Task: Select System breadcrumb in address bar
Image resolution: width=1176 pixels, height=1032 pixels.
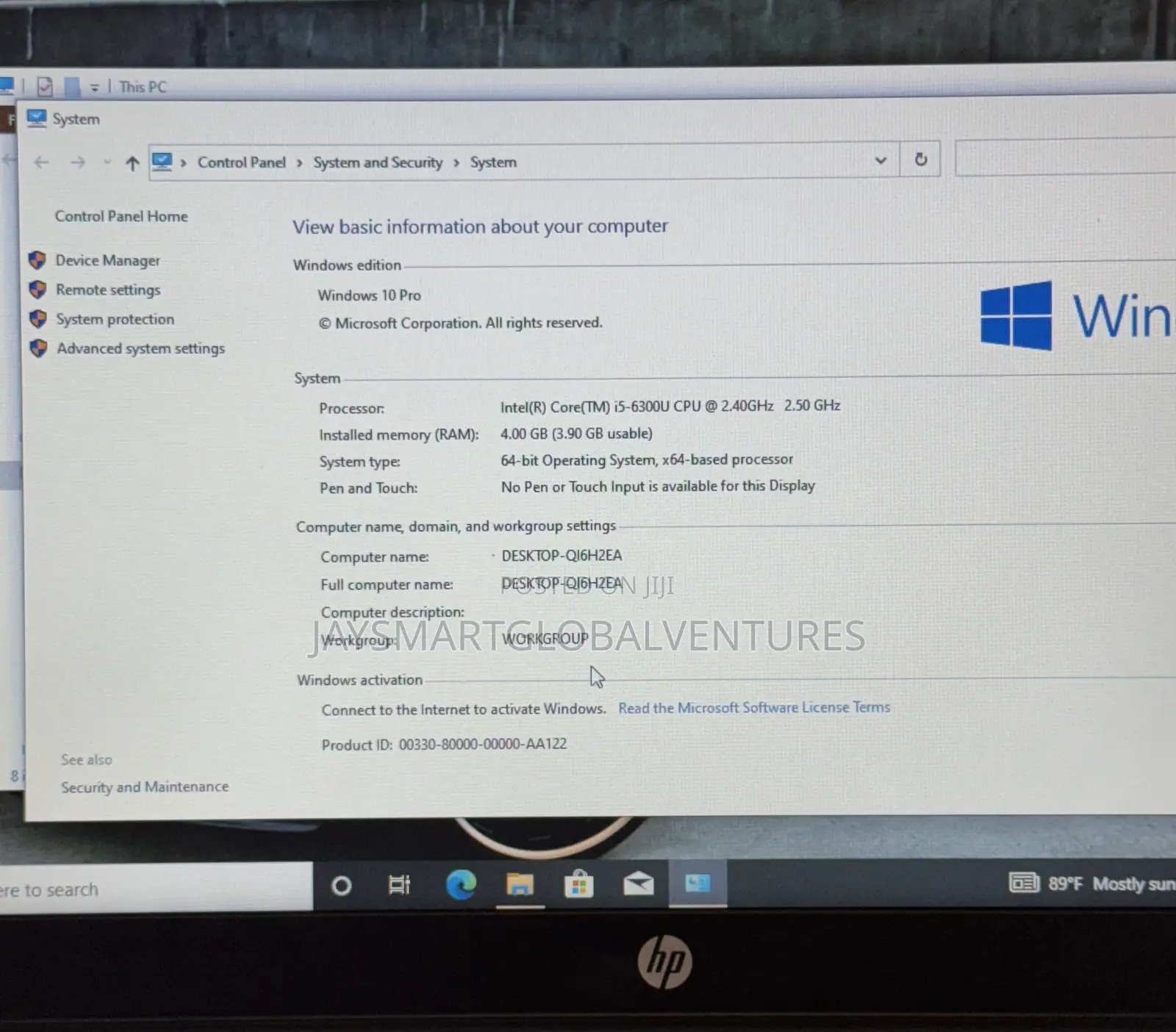Action: pos(493,162)
